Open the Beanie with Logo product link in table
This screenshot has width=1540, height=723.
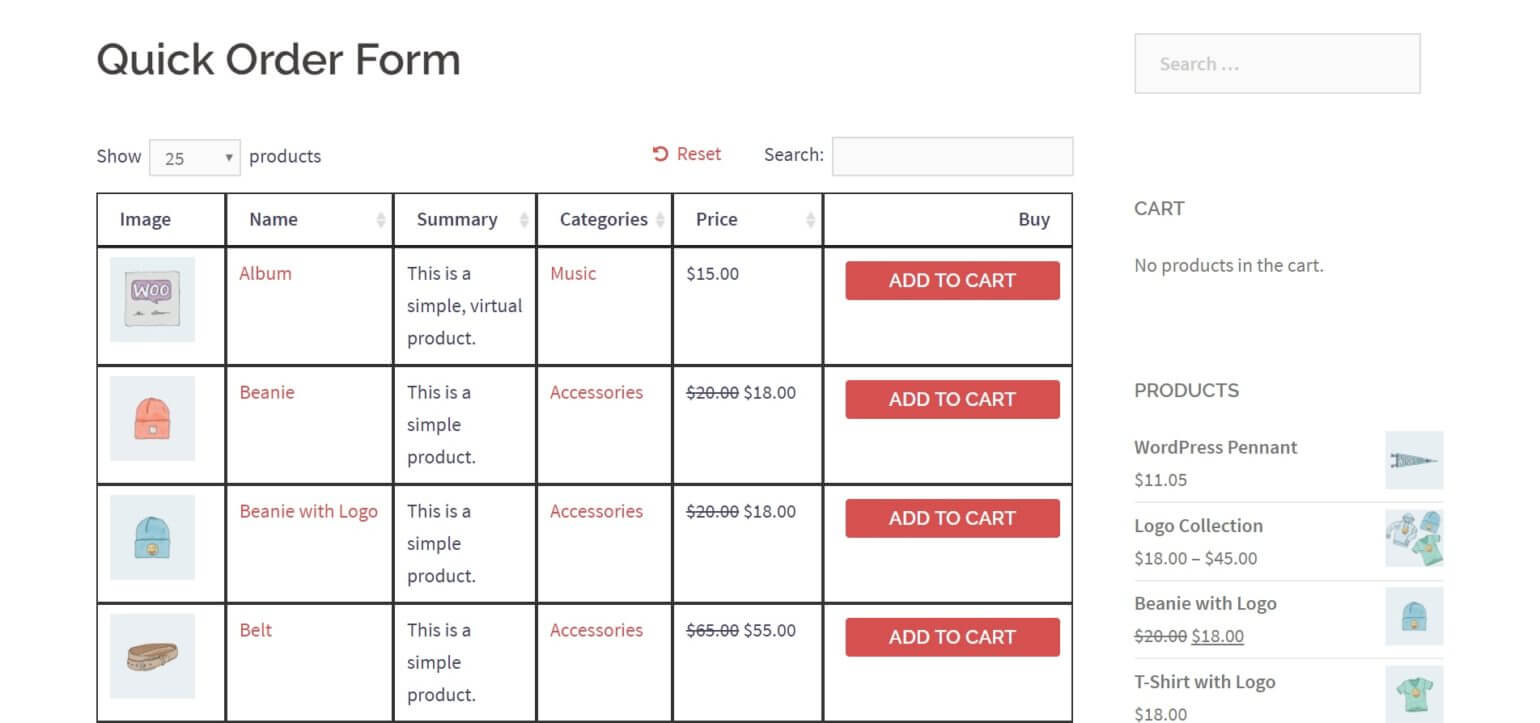(x=308, y=511)
